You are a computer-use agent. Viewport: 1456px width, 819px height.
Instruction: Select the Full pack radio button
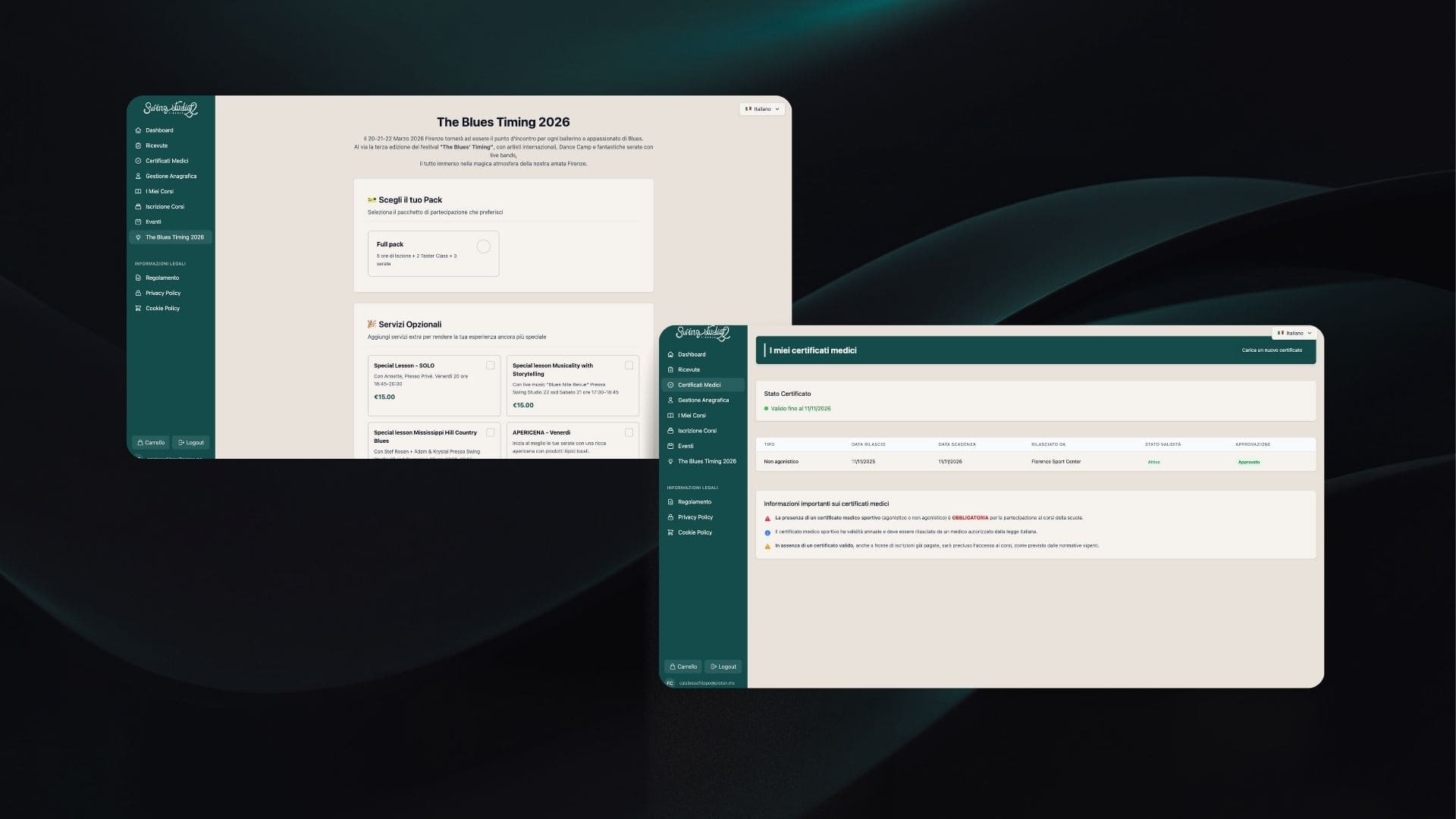coord(483,246)
